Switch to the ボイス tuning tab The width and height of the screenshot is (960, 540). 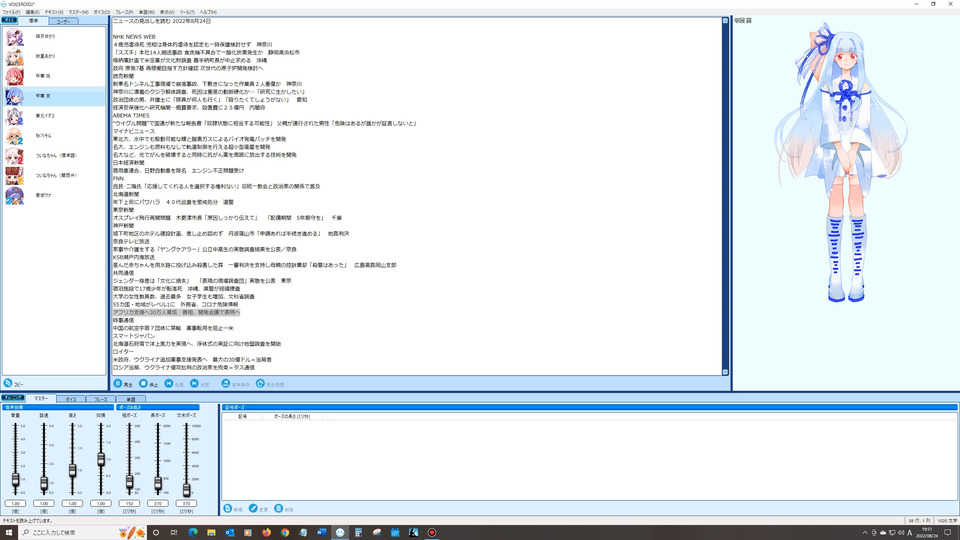[71, 399]
